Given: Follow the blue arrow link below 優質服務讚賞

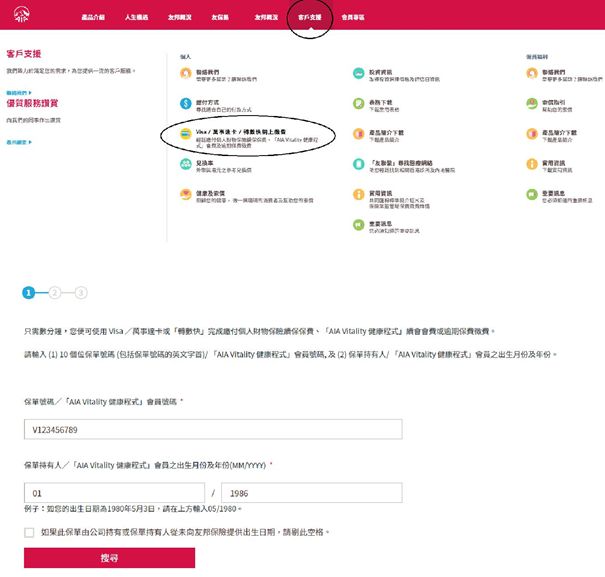Looking at the screenshot, I should coord(19,142).
